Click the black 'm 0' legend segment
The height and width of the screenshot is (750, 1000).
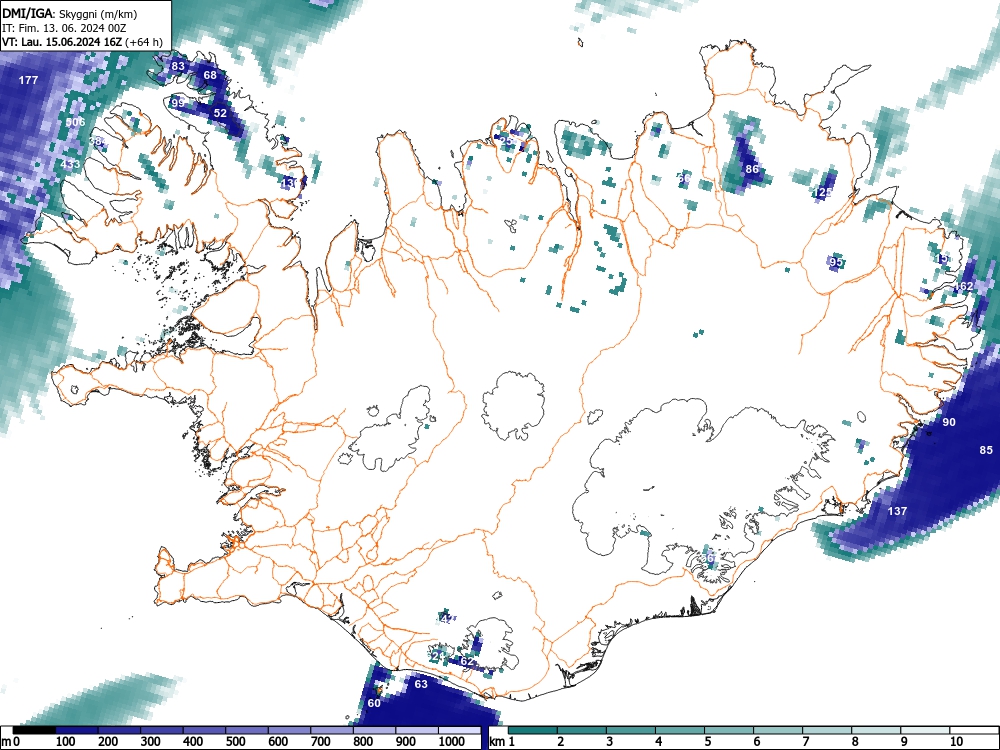click(x=34, y=730)
